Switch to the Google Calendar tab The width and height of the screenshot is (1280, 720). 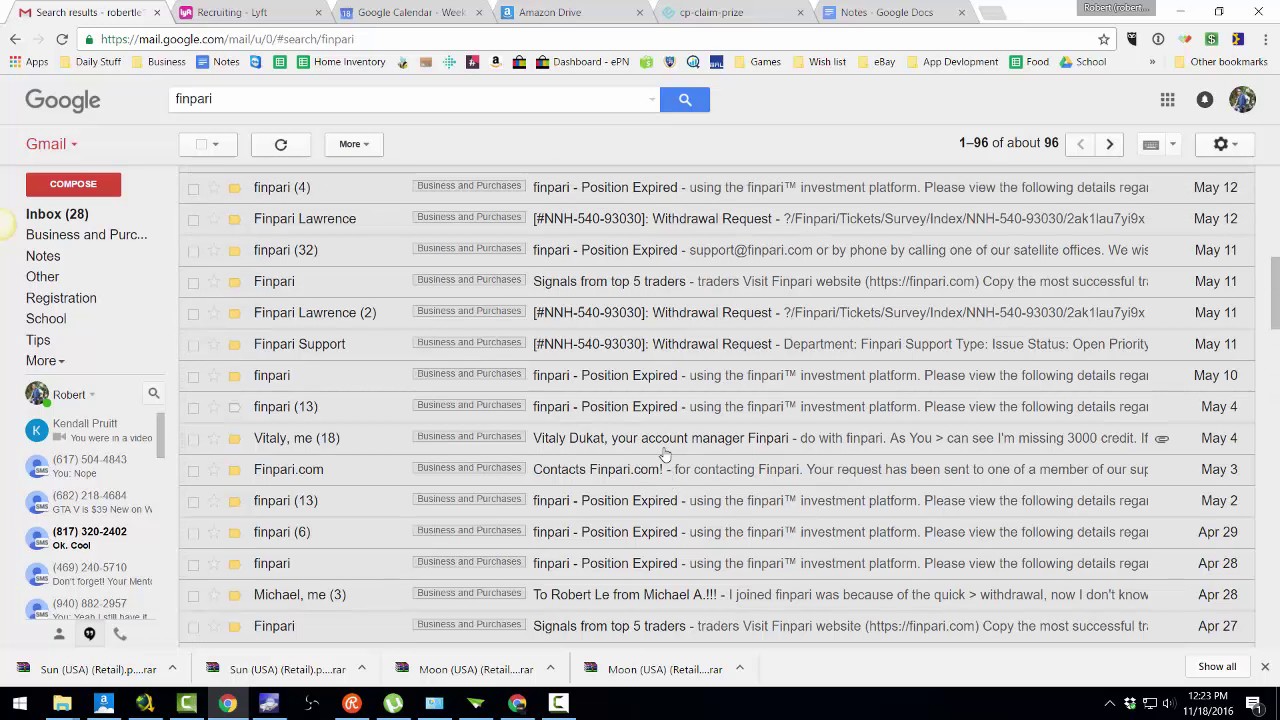(410, 13)
